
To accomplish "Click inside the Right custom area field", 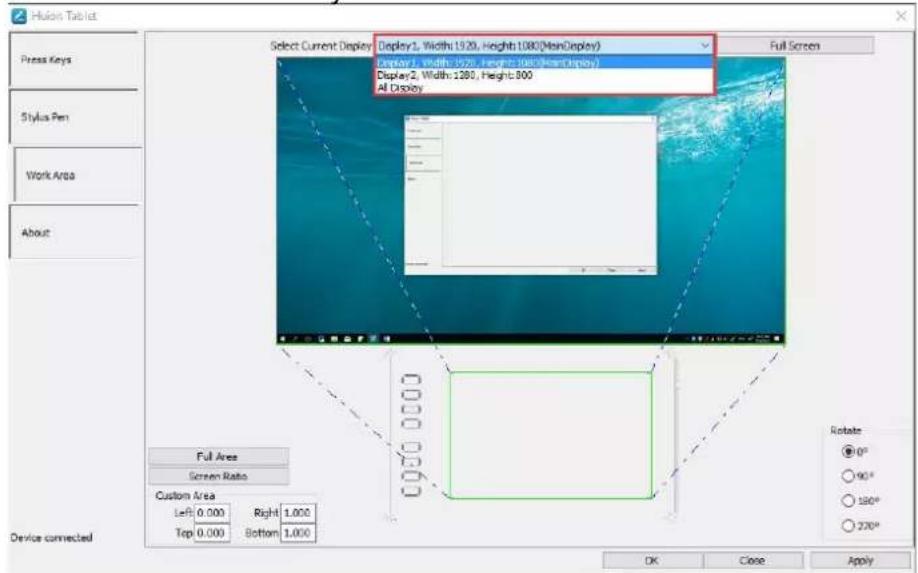I will click(x=297, y=513).
